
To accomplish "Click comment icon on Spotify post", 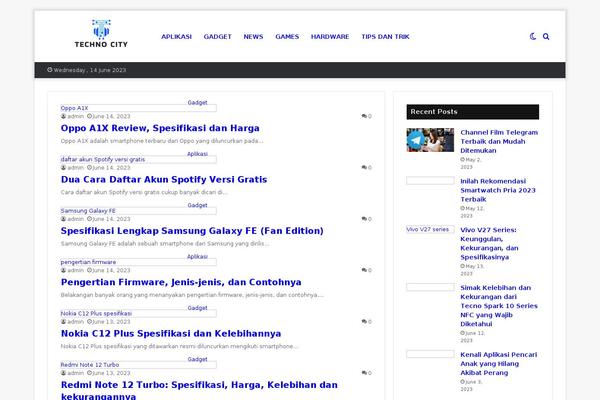I will [365, 167].
